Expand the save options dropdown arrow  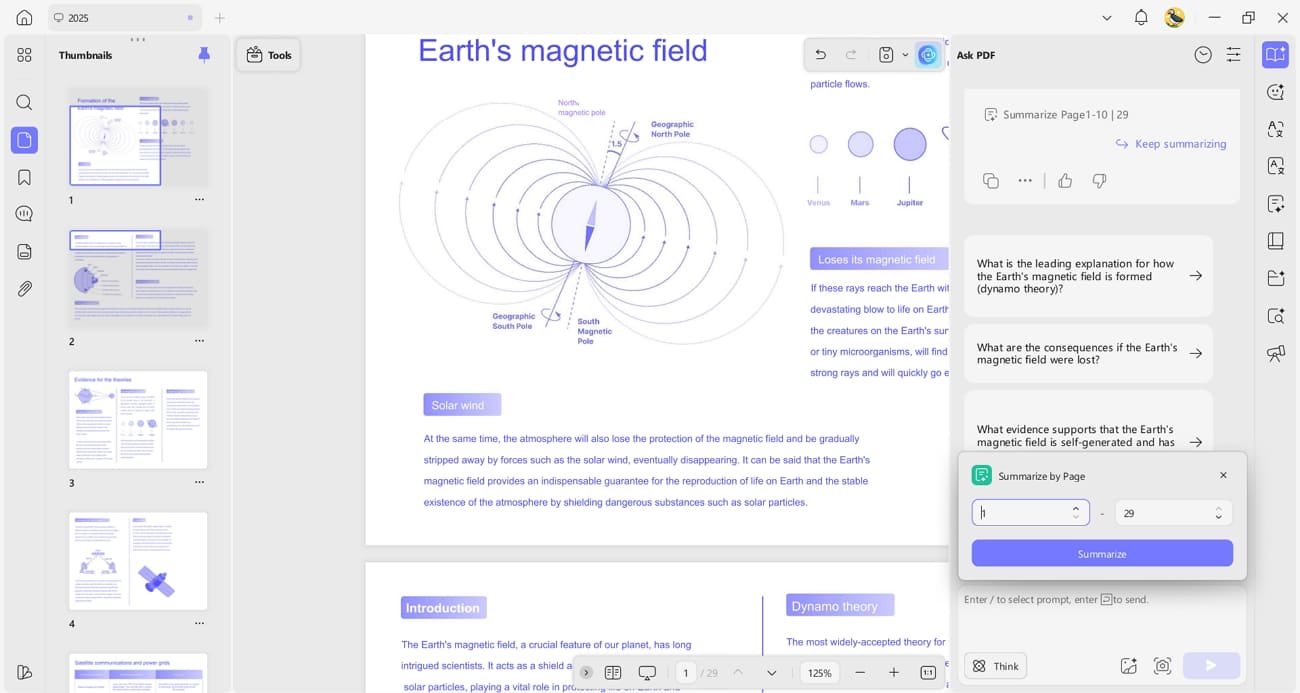pos(905,55)
